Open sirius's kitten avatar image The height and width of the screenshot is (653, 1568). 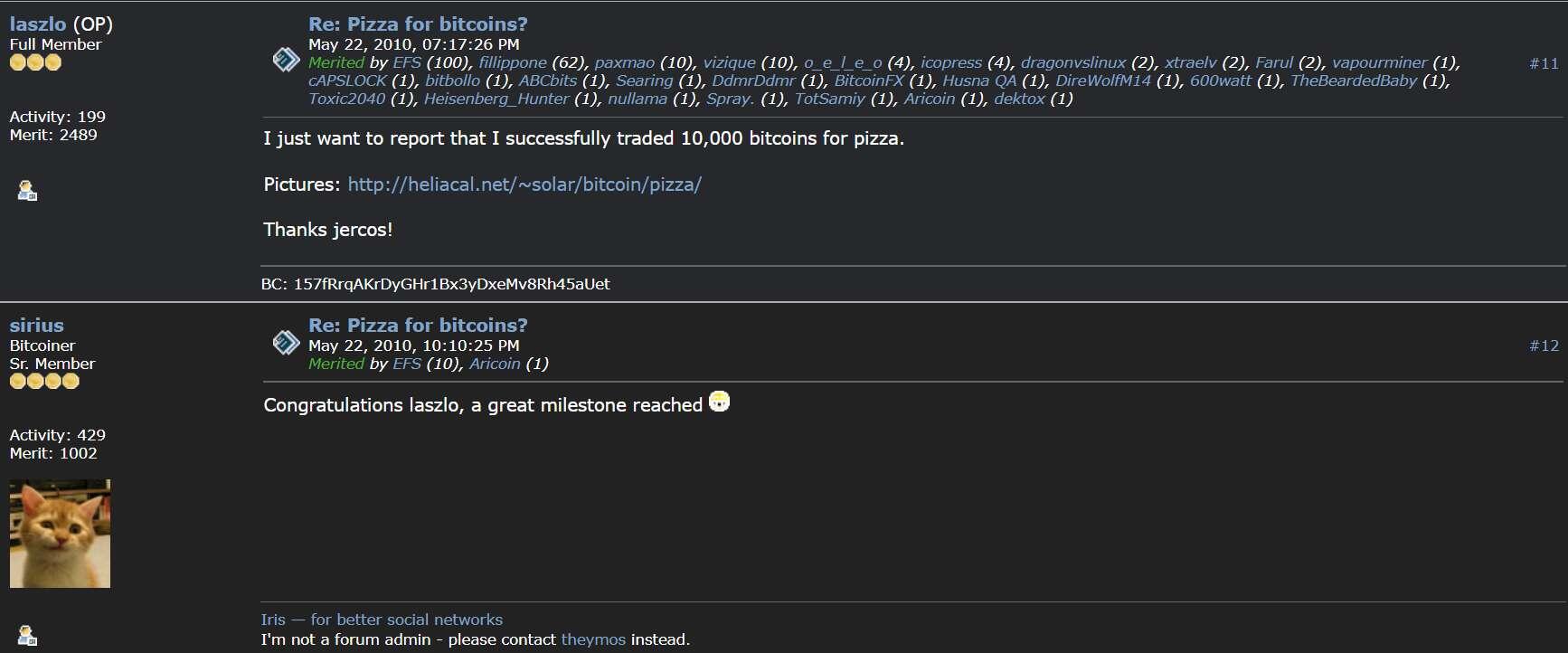click(60, 534)
